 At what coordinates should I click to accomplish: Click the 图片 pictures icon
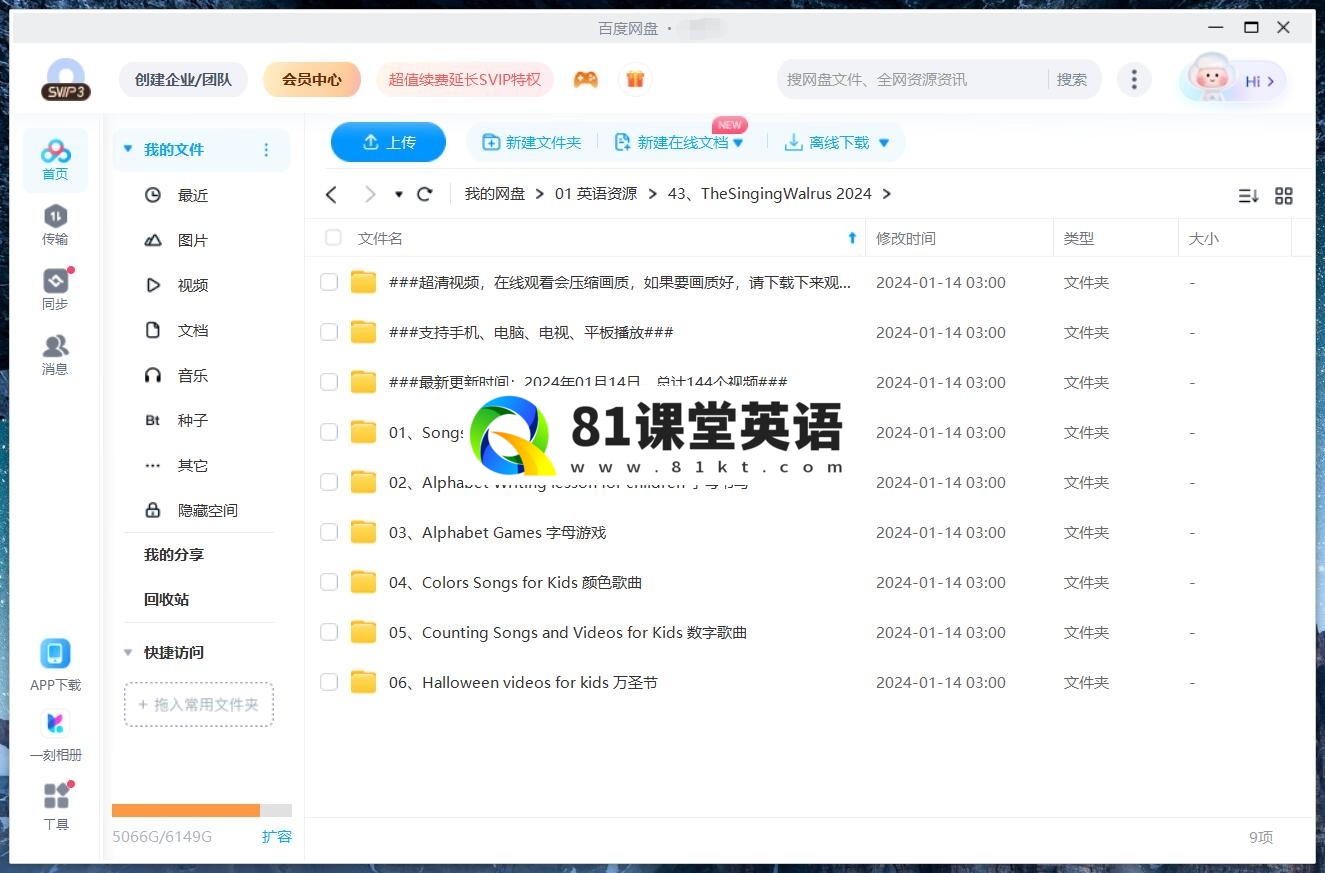point(153,240)
